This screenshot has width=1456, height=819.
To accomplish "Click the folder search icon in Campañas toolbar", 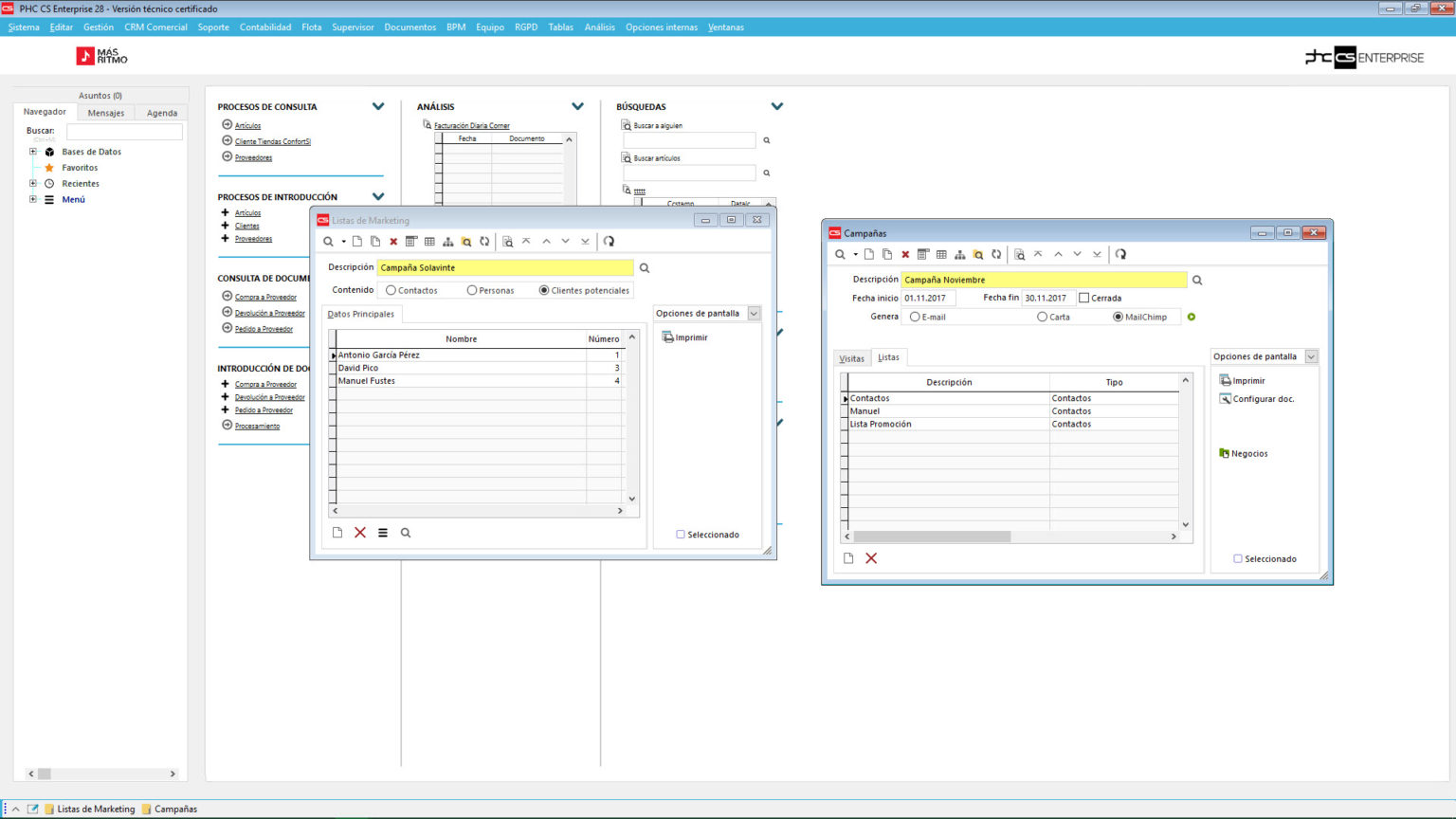I will point(978,254).
